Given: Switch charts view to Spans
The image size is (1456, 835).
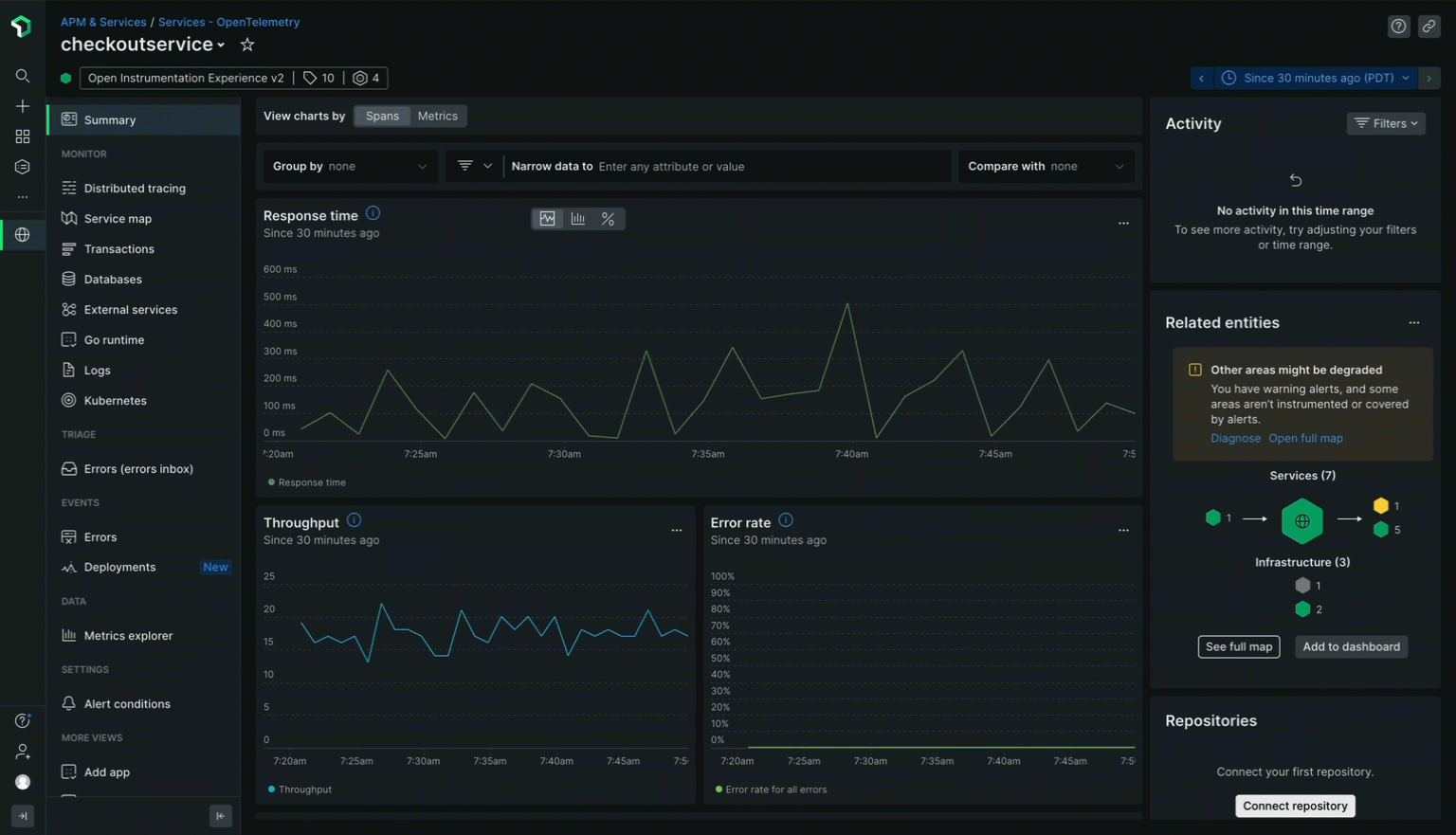Looking at the screenshot, I should click(x=382, y=116).
